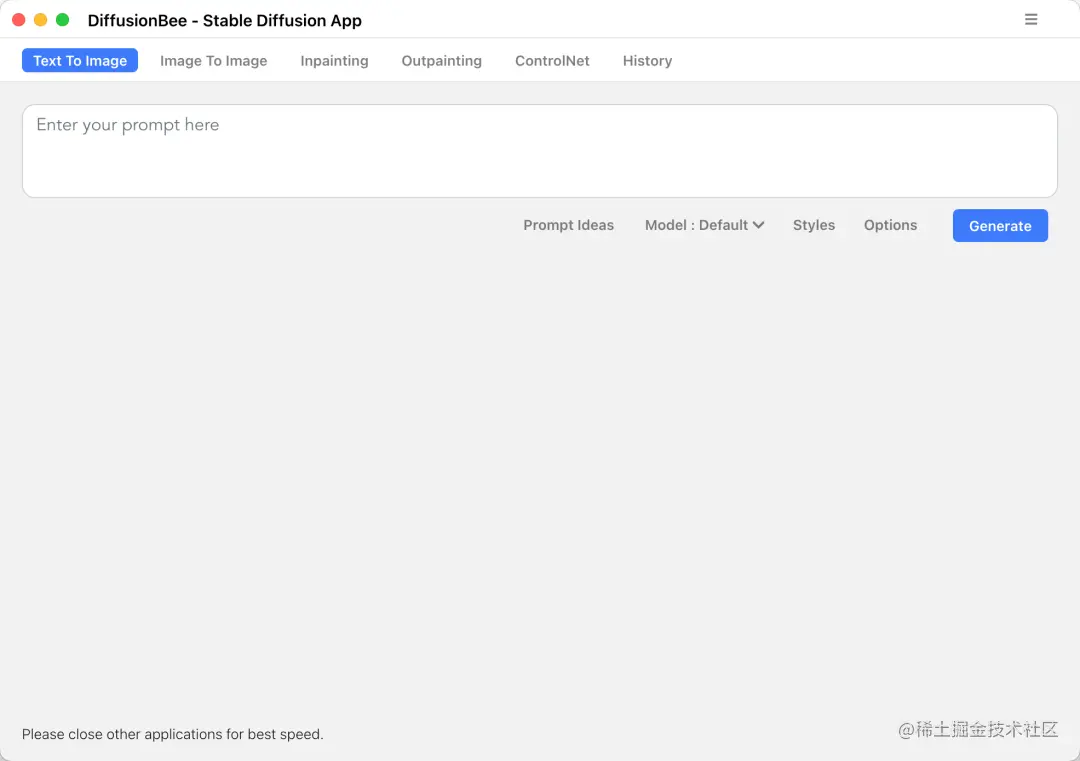Viewport: 1080px width, 761px height.
Task: Click the 'Please close other applications' status text
Action: (x=172, y=734)
